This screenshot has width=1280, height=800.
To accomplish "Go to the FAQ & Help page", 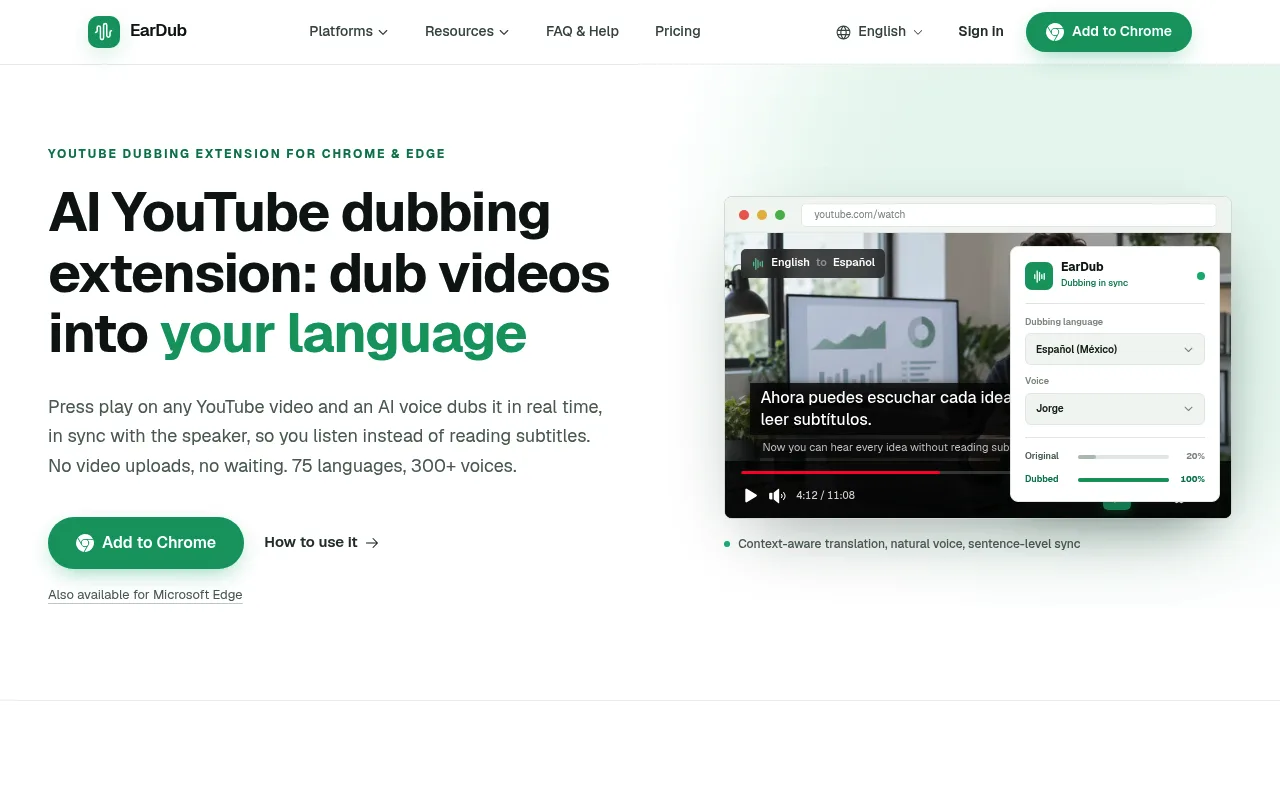I will 582,32.
